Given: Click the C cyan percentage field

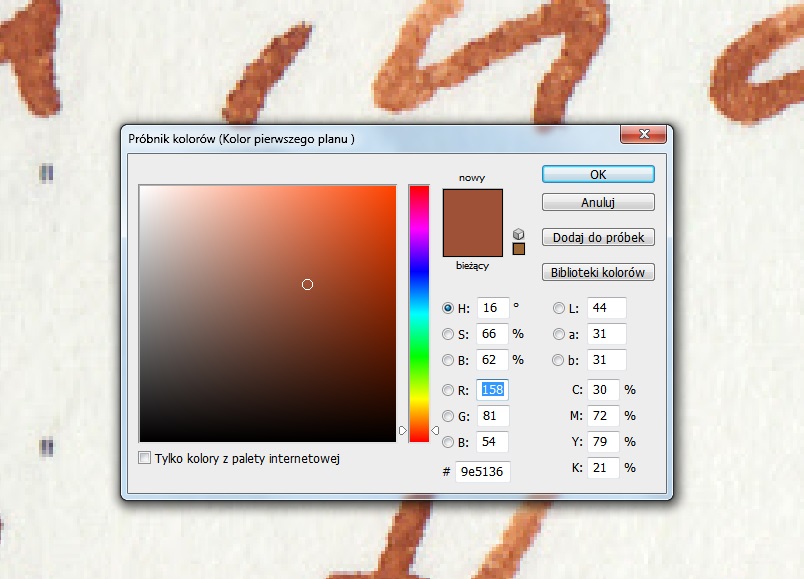Looking at the screenshot, I should [602, 390].
